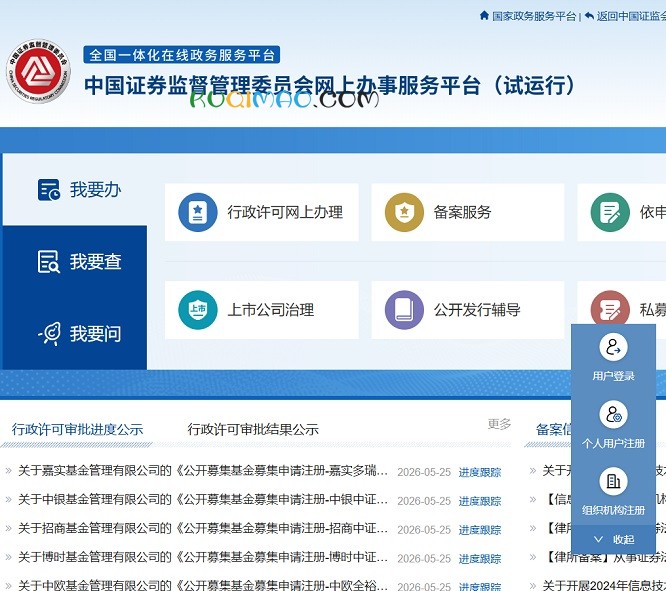Click the 用户登录 user icon
Screen dimensions: 666x591
click(x=613, y=347)
